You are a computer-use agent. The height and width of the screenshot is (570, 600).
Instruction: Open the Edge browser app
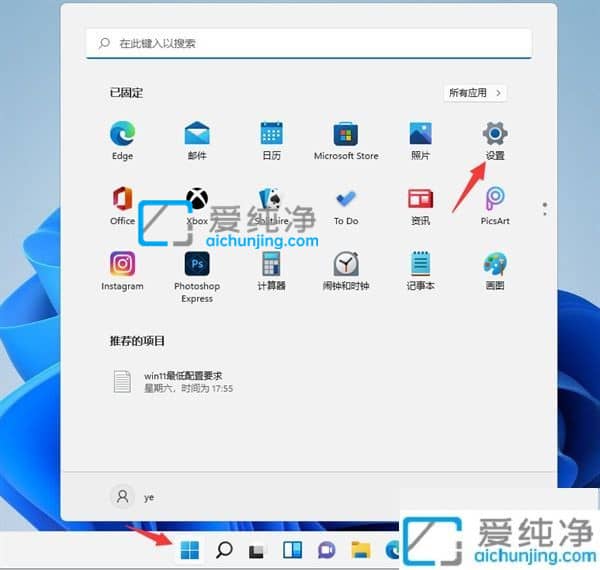(x=122, y=140)
